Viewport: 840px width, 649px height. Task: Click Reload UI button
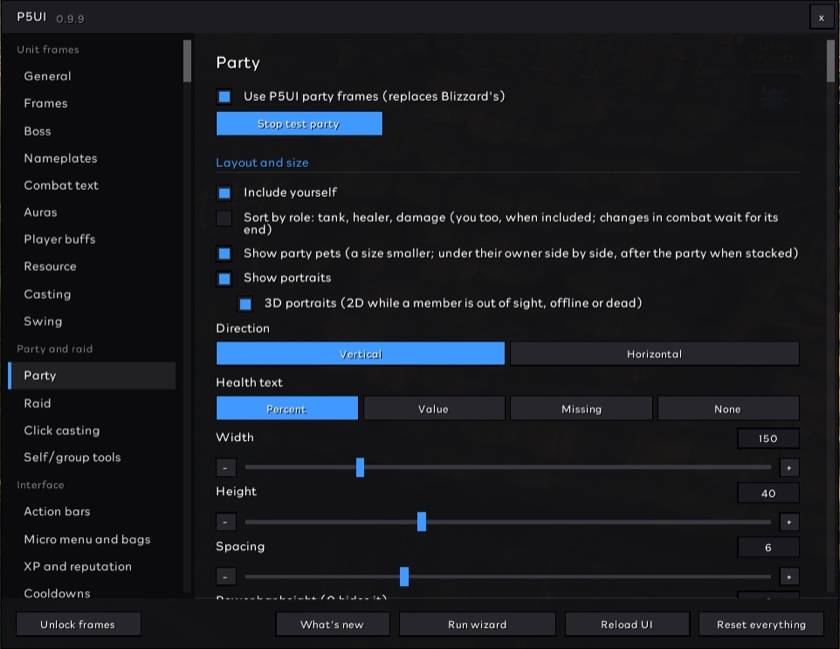coord(627,624)
